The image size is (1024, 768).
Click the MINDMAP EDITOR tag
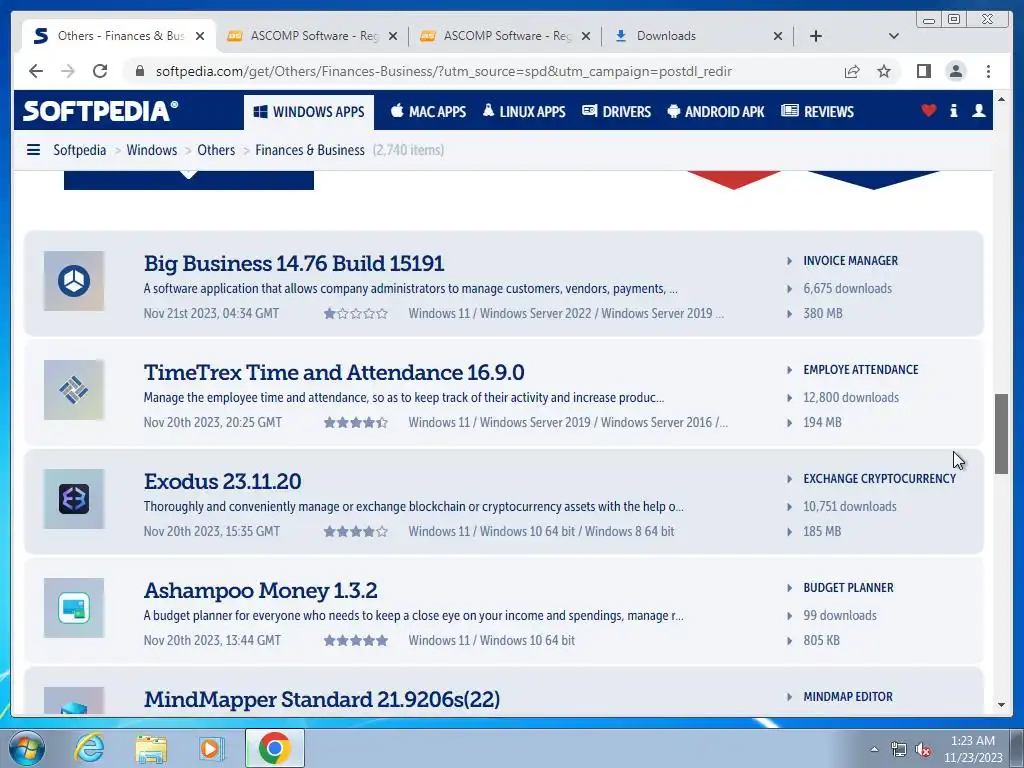pos(848,697)
